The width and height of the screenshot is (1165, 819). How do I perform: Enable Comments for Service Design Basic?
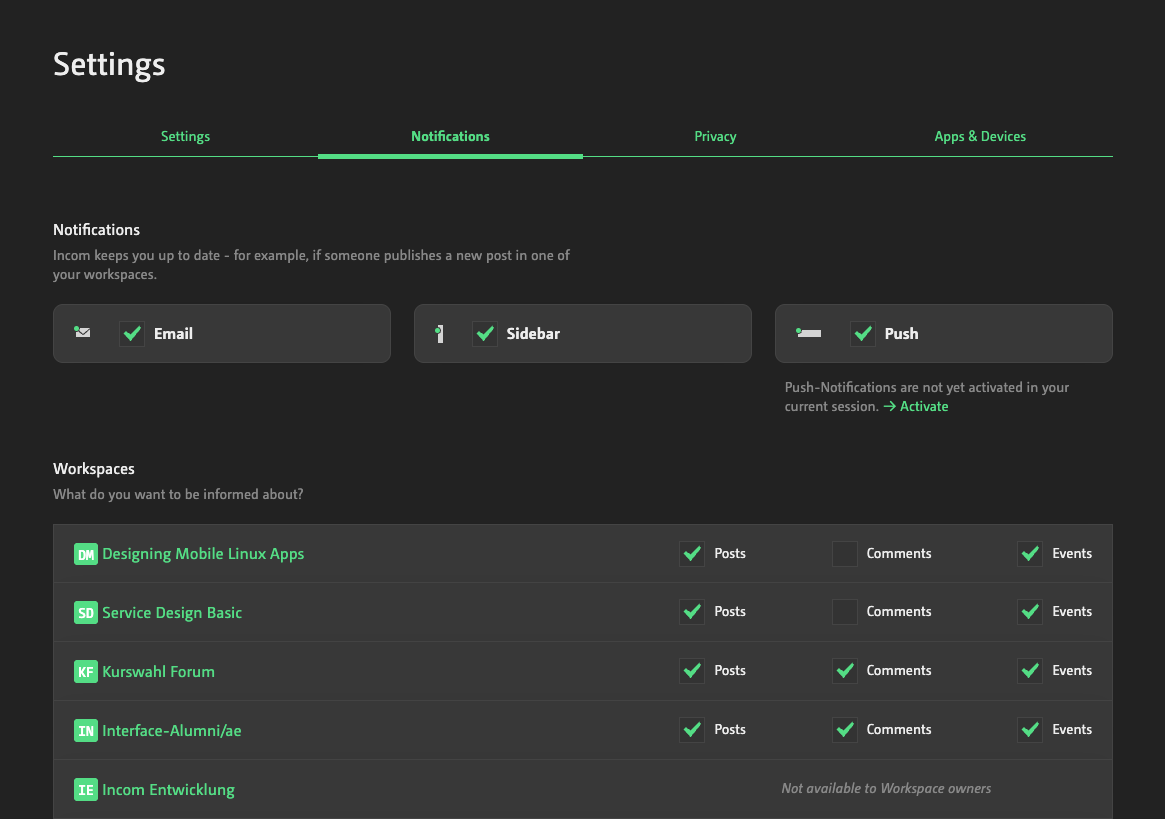(x=845, y=612)
